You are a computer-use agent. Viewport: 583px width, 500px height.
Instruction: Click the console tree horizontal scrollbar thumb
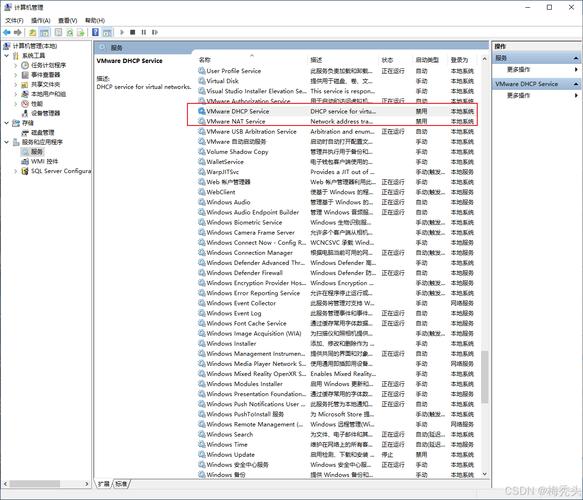35,484
